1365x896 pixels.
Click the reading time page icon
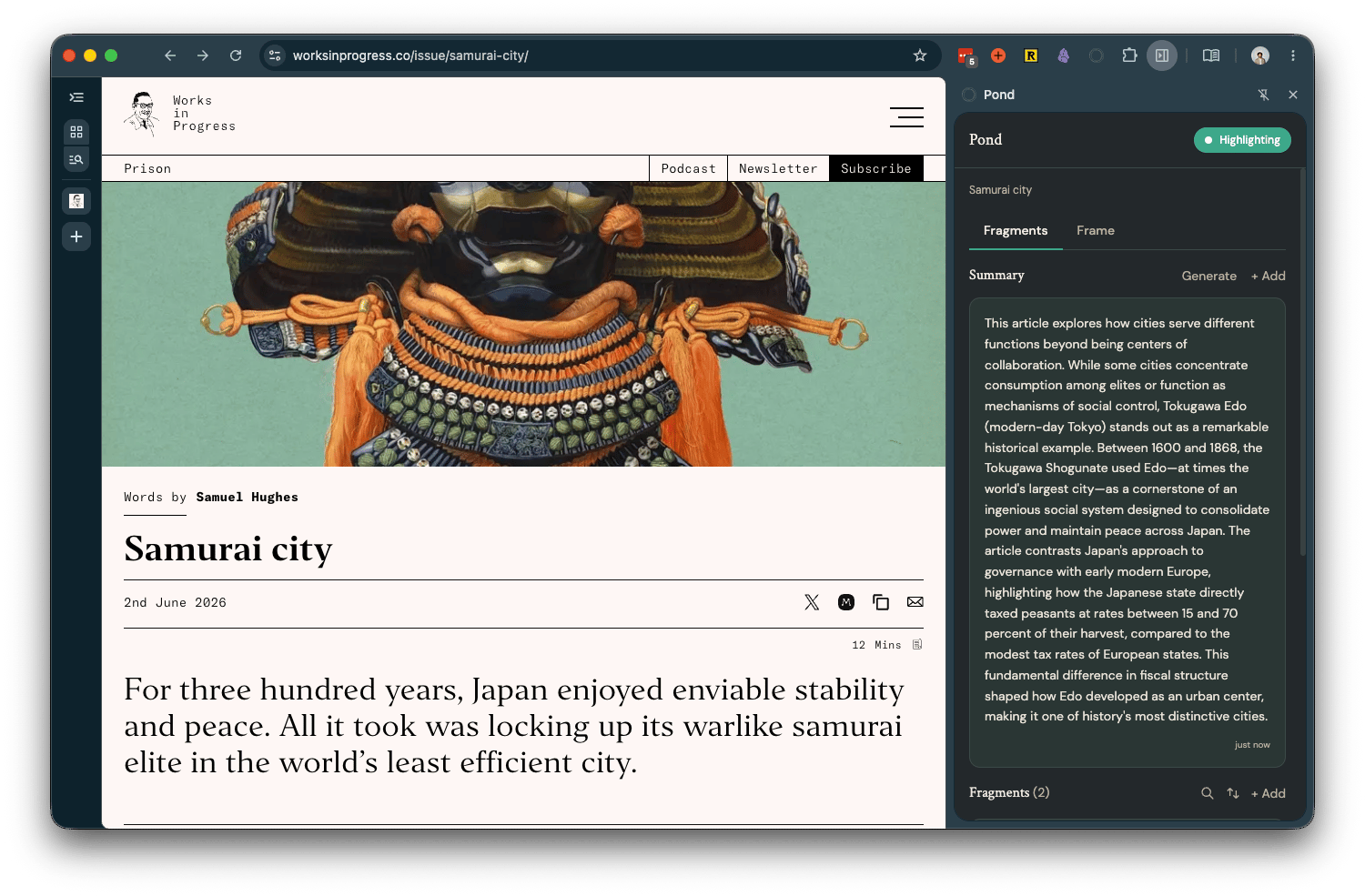coord(917,645)
